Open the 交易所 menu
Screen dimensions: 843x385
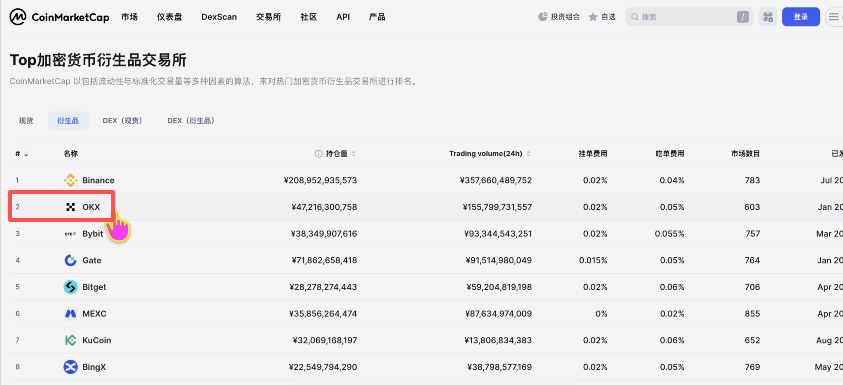(x=268, y=17)
